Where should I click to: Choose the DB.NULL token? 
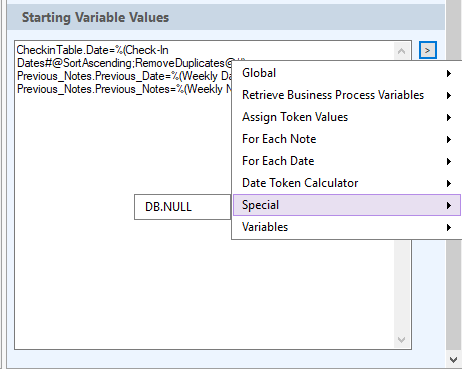click(182, 207)
